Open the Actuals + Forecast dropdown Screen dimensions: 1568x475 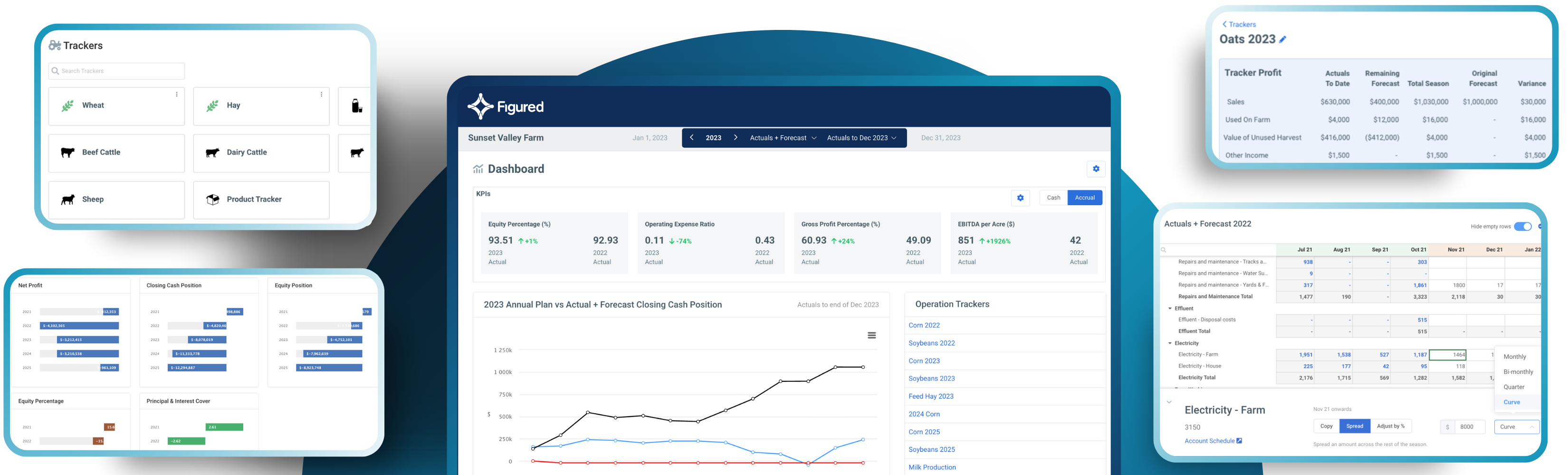tap(783, 138)
